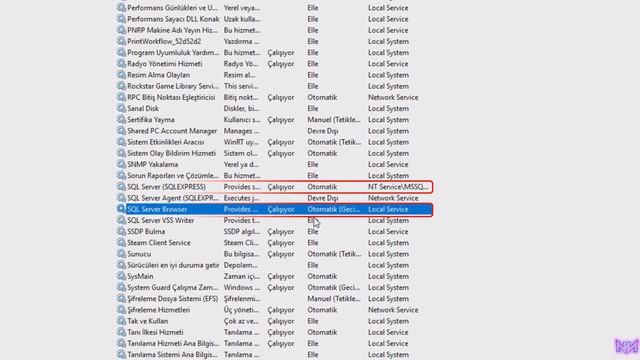Click Otomatik startup type in SysMain row

322,276
